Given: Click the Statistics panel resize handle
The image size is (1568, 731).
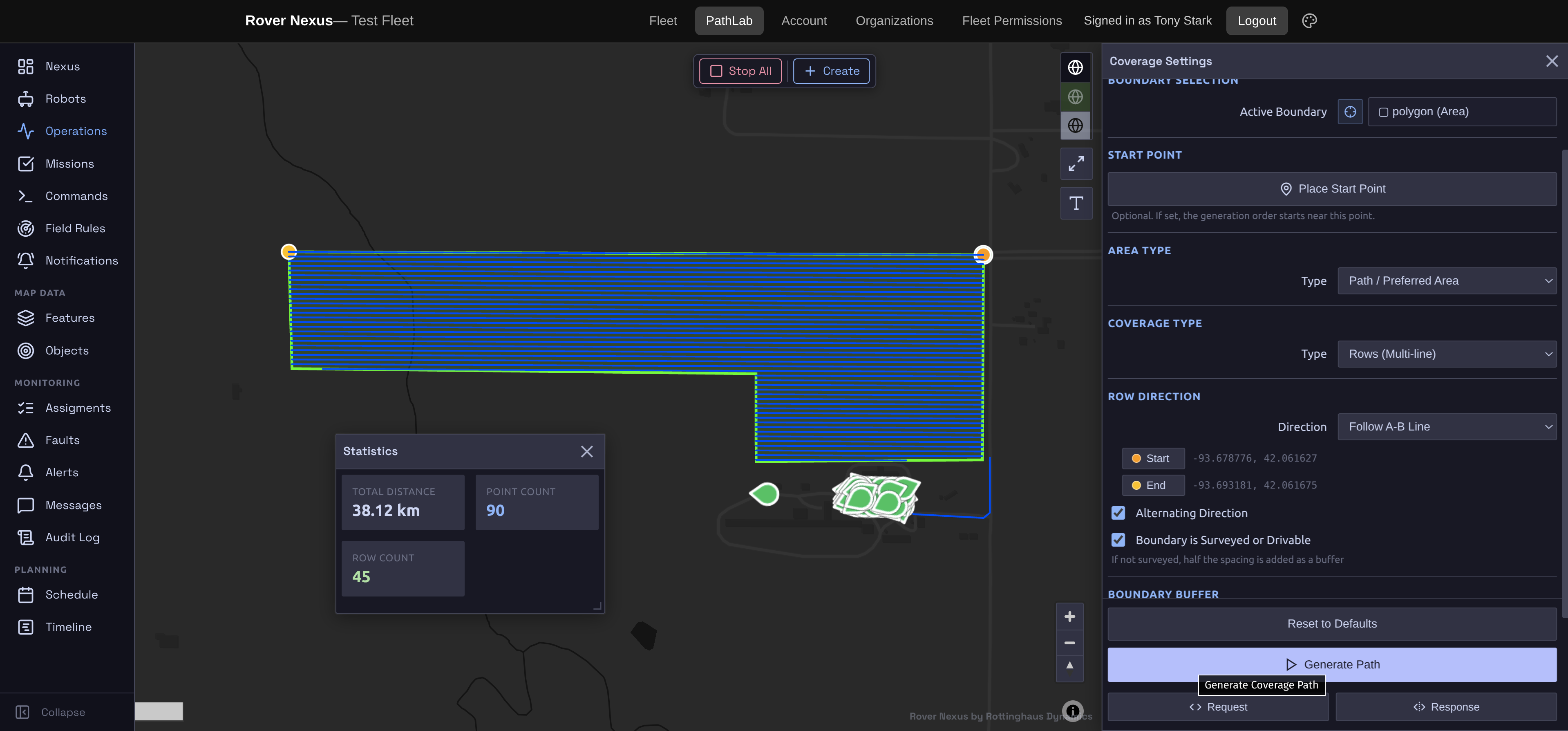Looking at the screenshot, I should coord(597,606).
